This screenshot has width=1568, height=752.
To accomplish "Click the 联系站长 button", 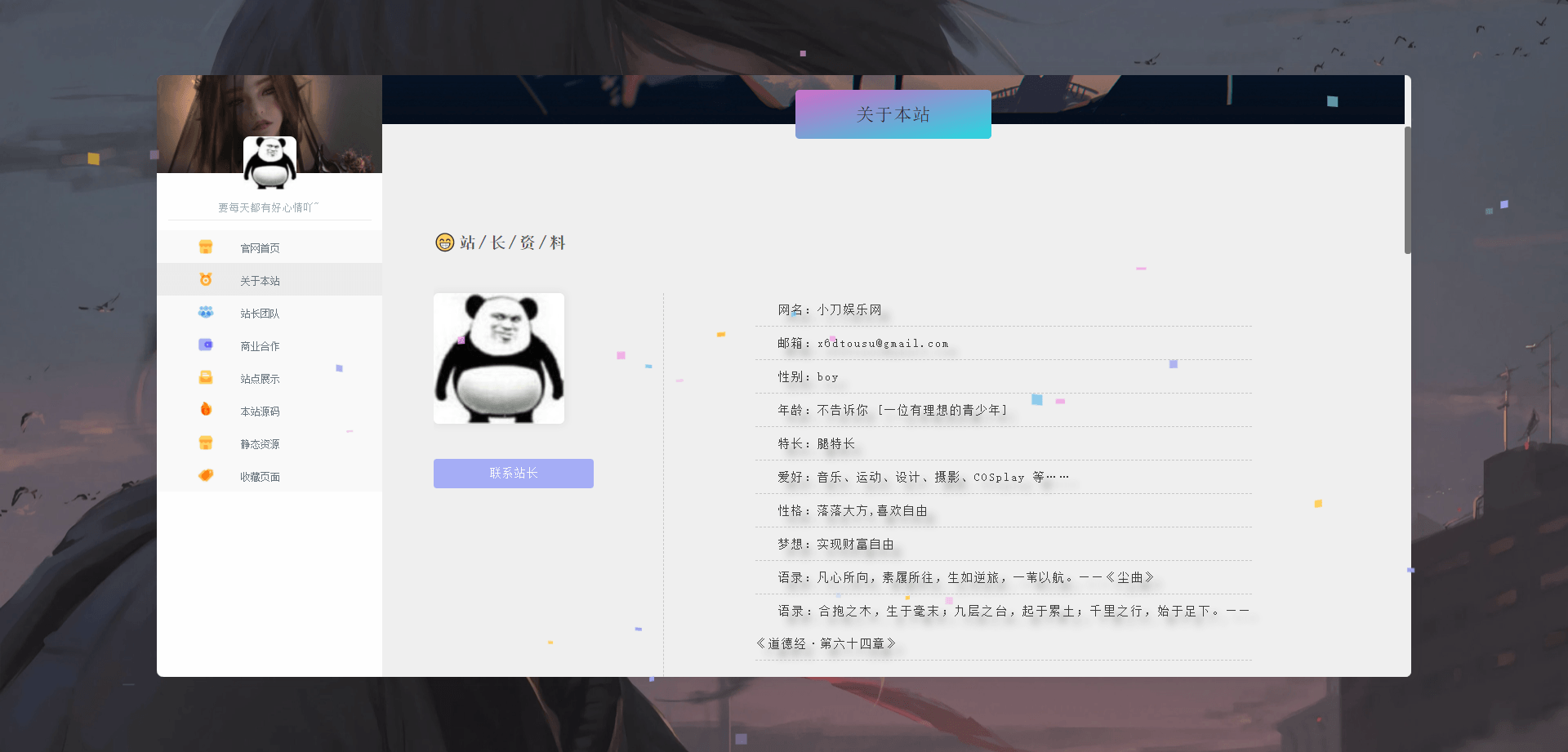I will click(x=513, y=474).
